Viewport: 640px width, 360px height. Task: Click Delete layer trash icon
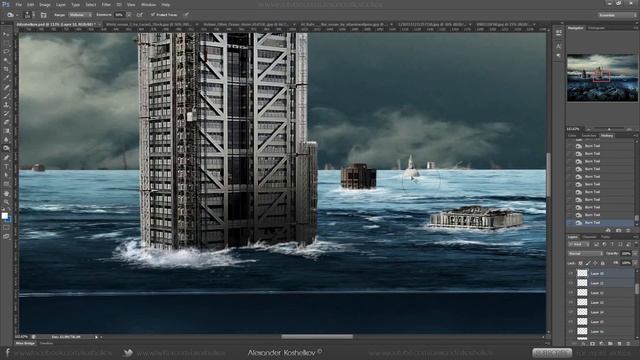tap(628, 344)
